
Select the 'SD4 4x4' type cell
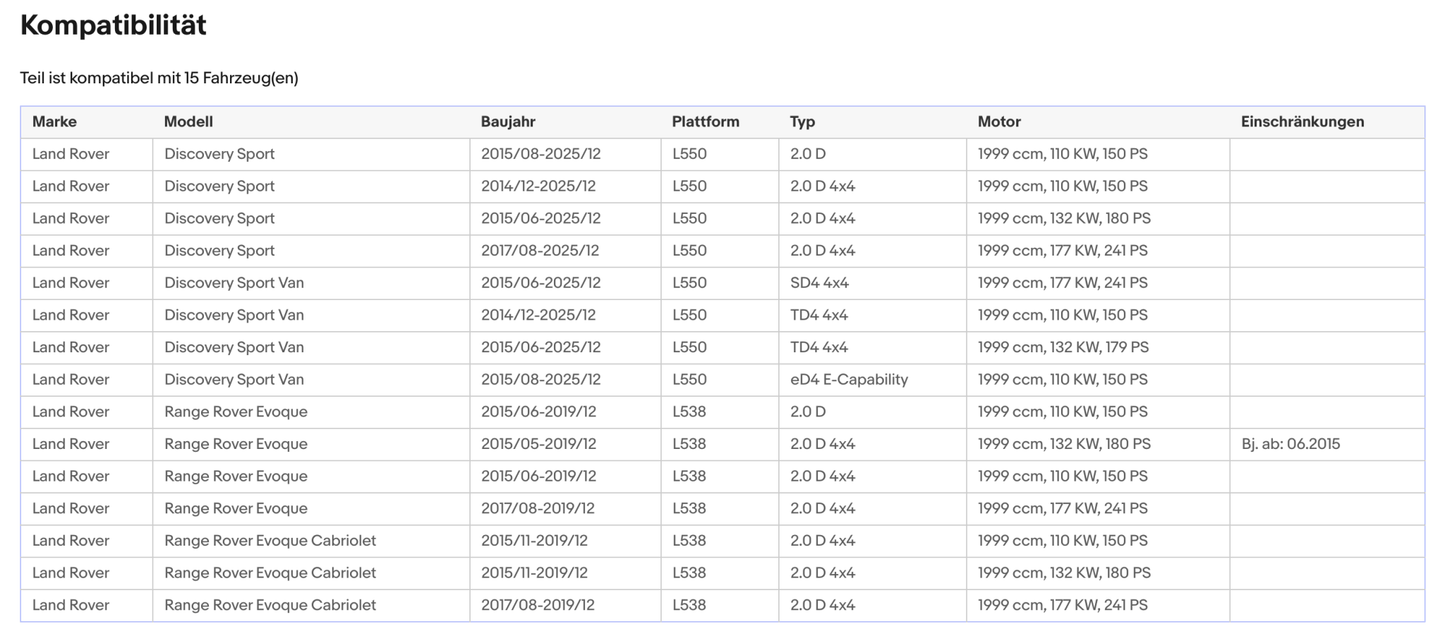[819, 283]
